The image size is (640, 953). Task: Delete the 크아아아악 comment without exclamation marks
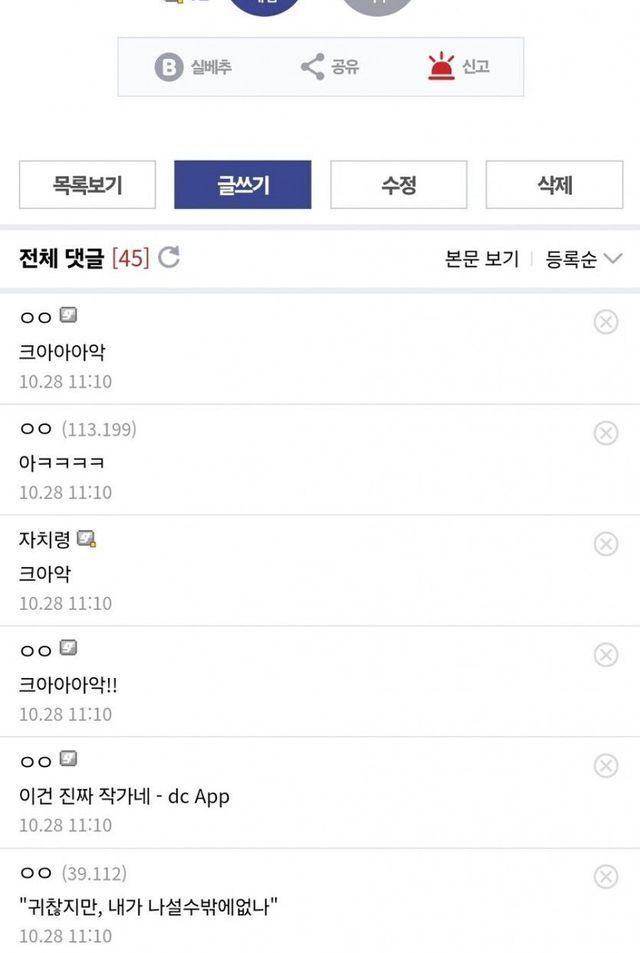pyautogui.click(x=606, y=322)
